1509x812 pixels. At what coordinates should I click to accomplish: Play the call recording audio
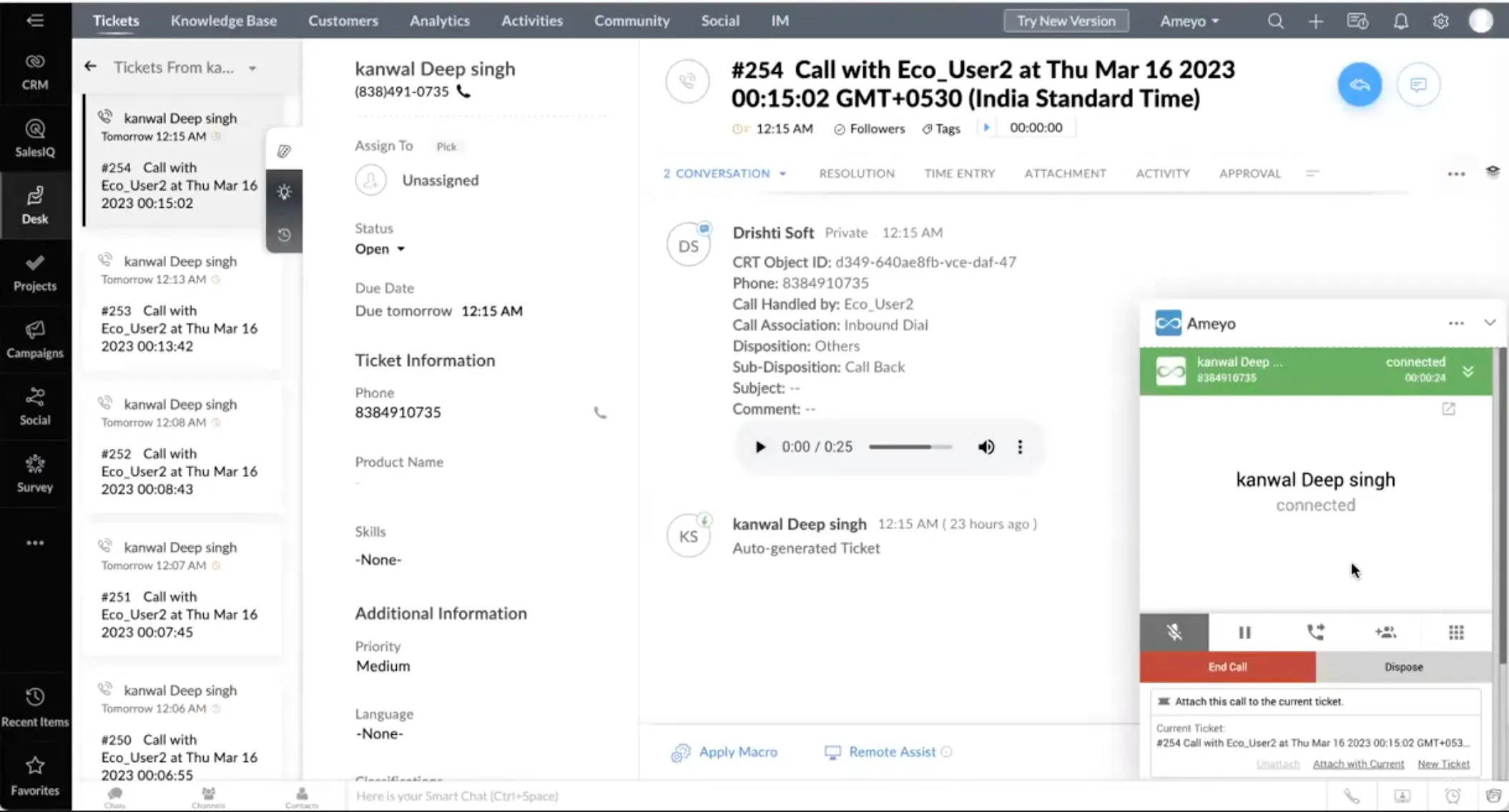coord(760,447)
